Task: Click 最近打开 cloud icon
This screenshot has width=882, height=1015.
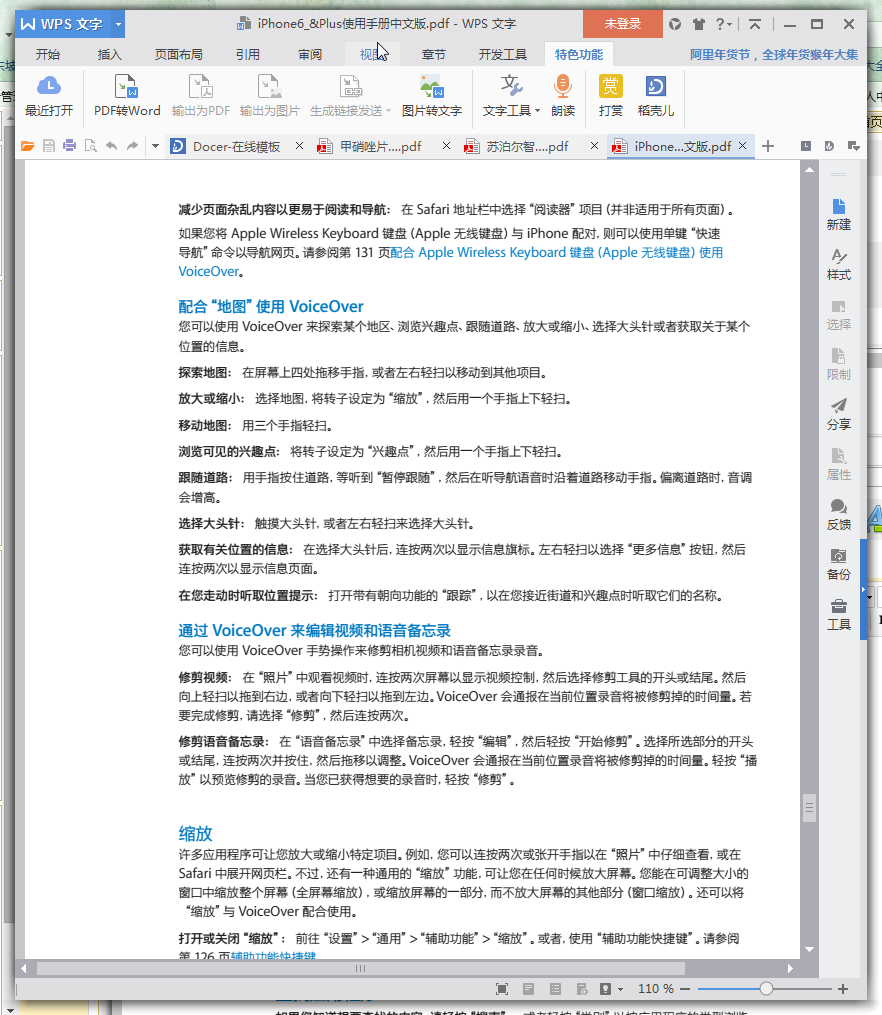Action: (x=49, y=87)
